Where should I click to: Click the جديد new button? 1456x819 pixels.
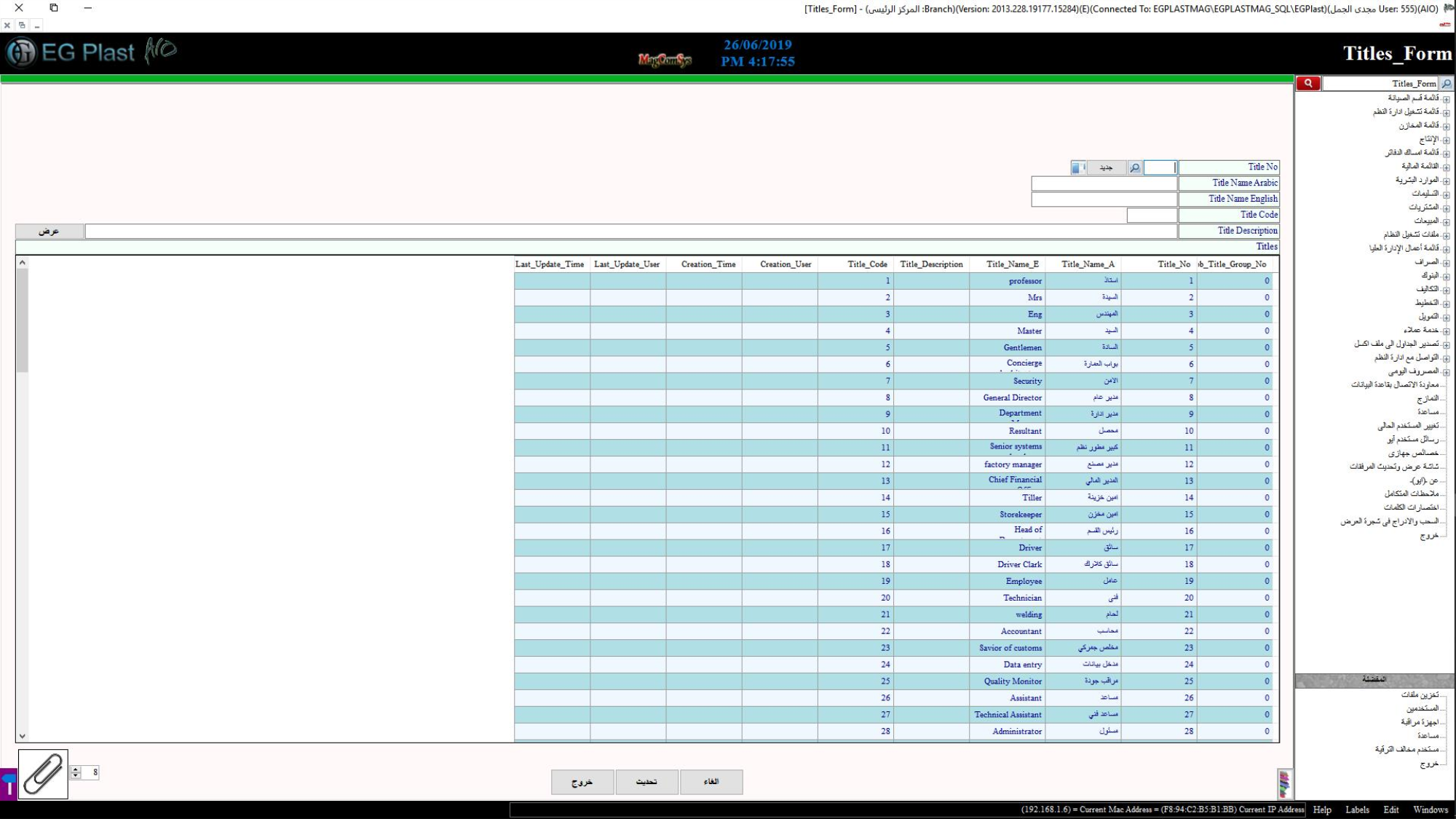click(1106, 168)
